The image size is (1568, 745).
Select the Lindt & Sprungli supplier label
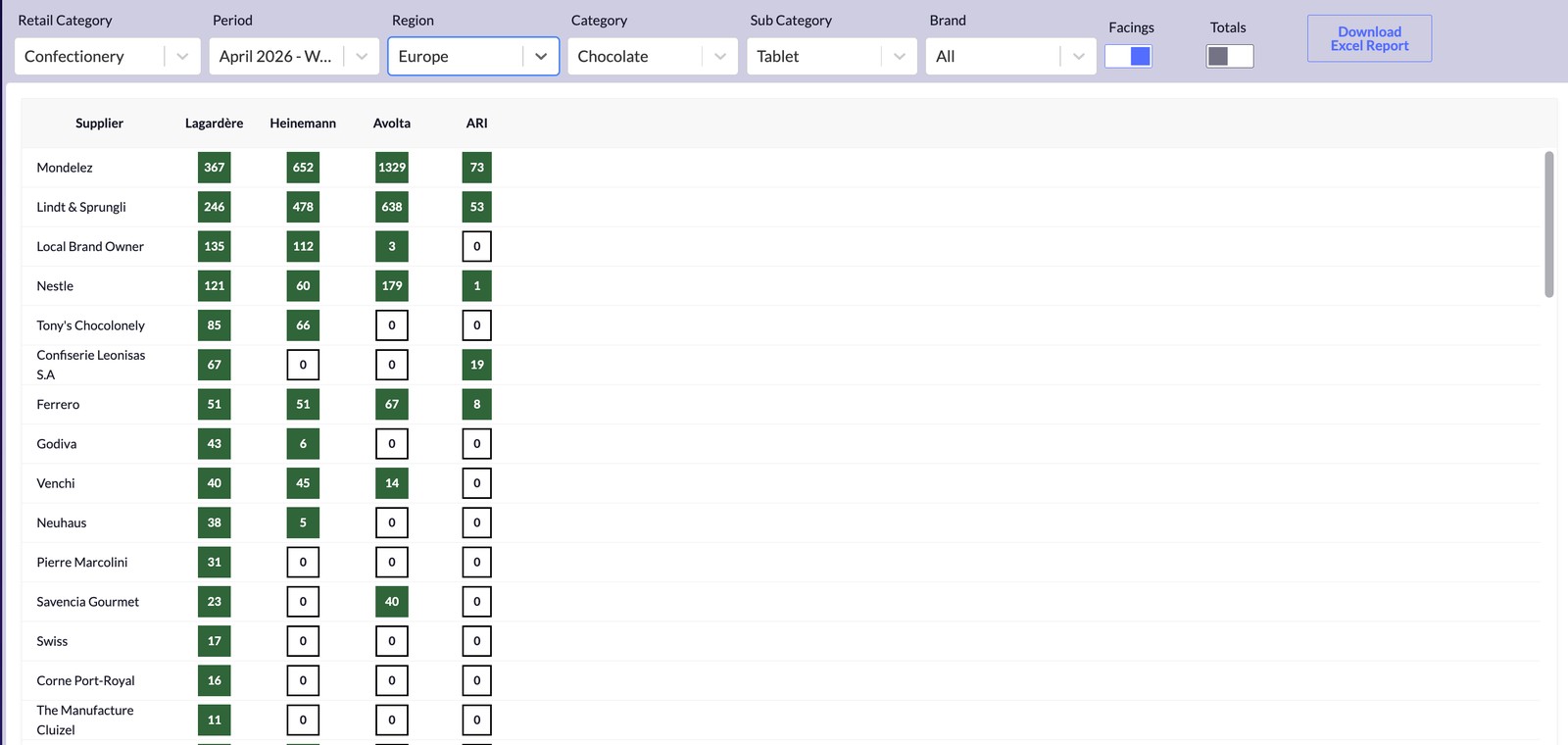(81, 207)
